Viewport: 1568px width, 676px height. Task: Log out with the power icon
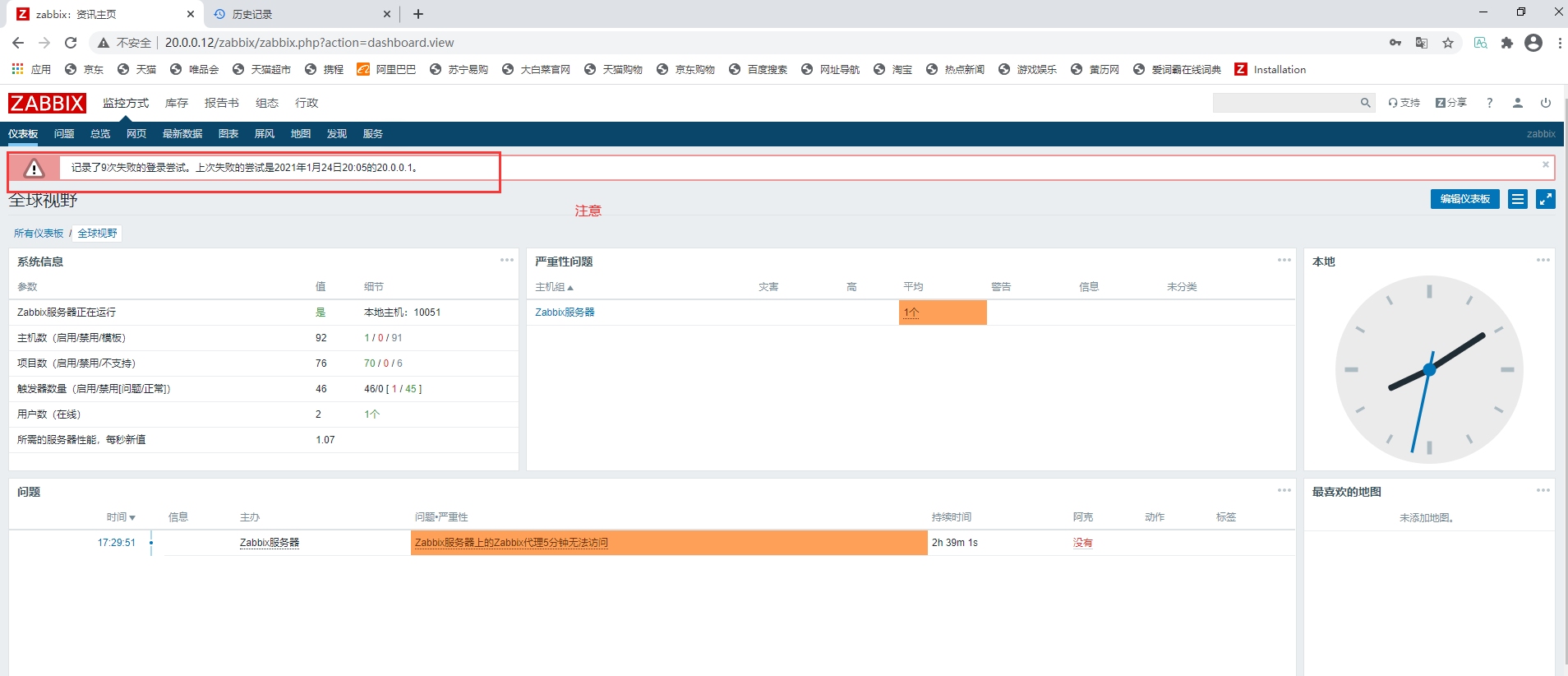coord(1546,103)
